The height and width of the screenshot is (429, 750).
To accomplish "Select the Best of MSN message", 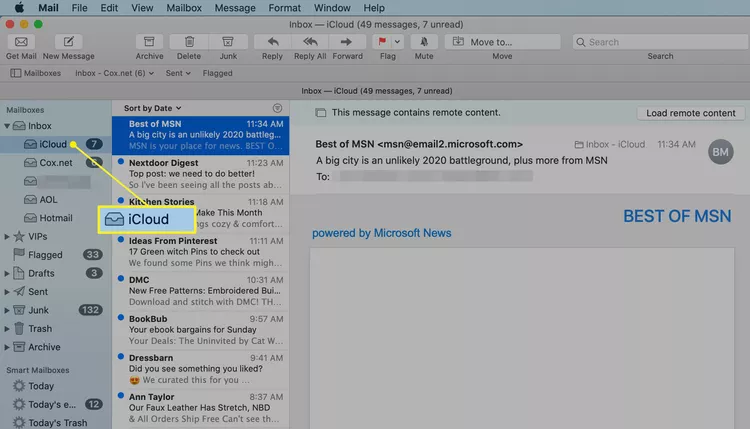I will (x=200, y=135).
